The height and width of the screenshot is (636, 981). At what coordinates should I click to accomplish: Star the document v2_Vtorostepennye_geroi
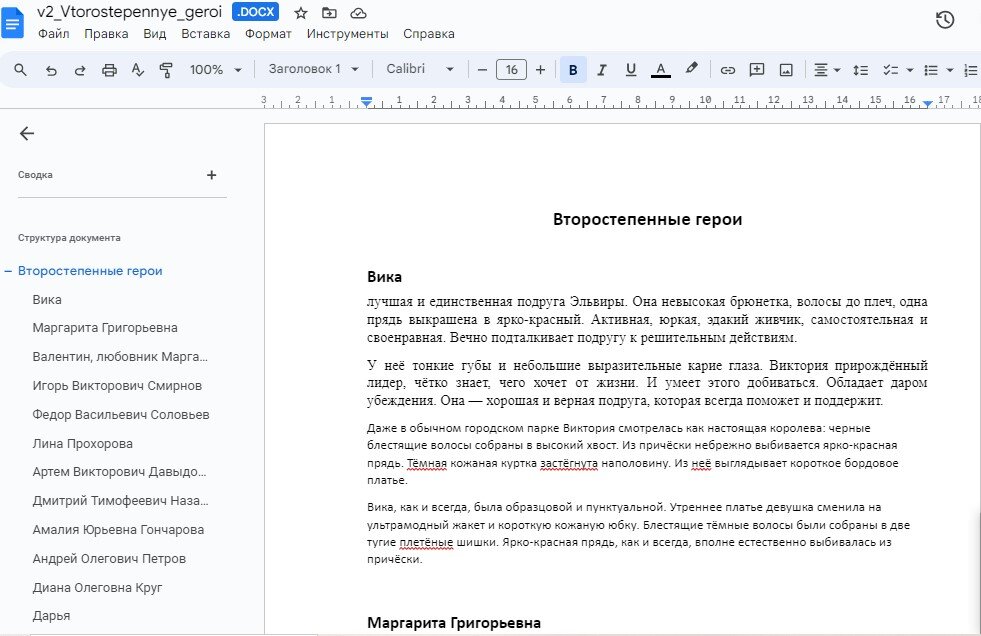[x=301, y=13]
